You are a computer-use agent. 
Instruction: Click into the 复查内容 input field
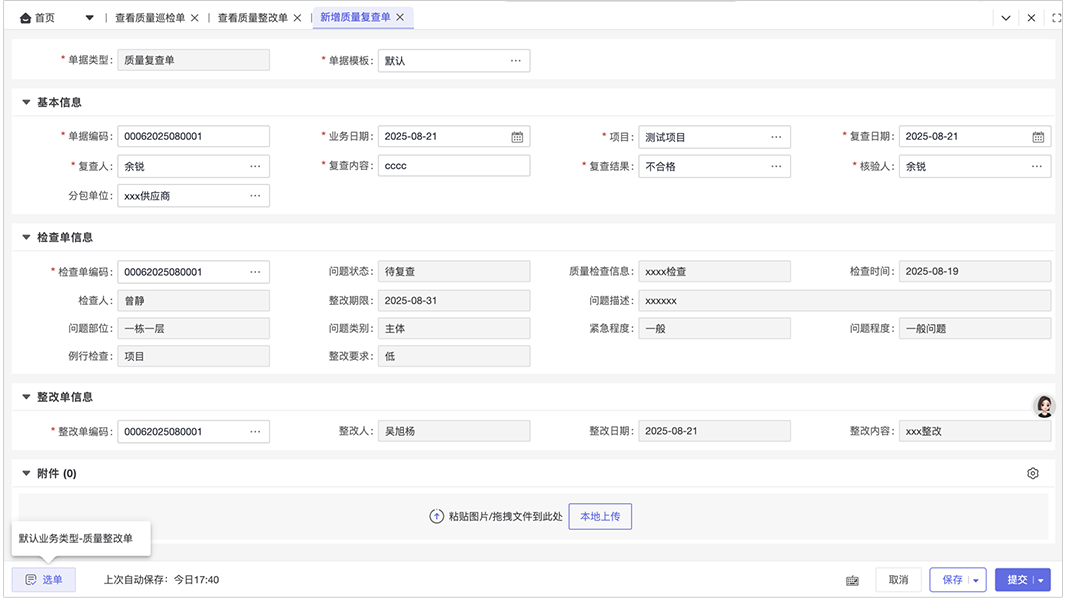pyautogui.click(x=453, y=167)
